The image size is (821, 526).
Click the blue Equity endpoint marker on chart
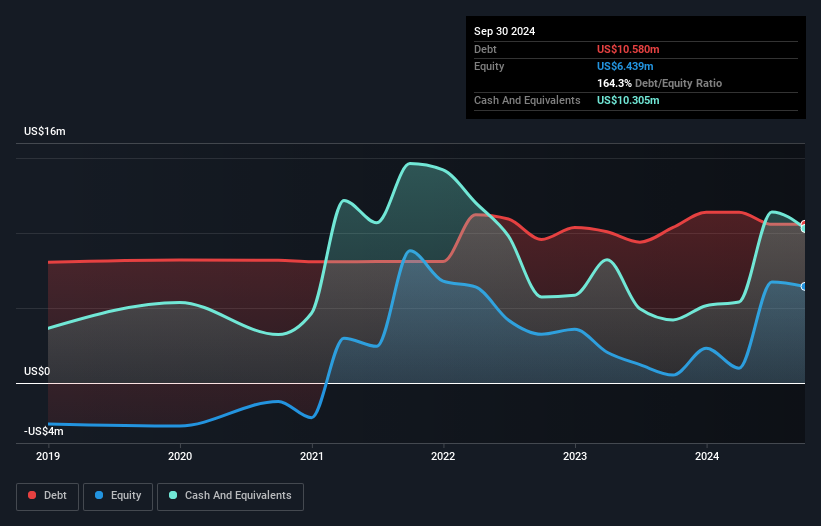[804, 286]
